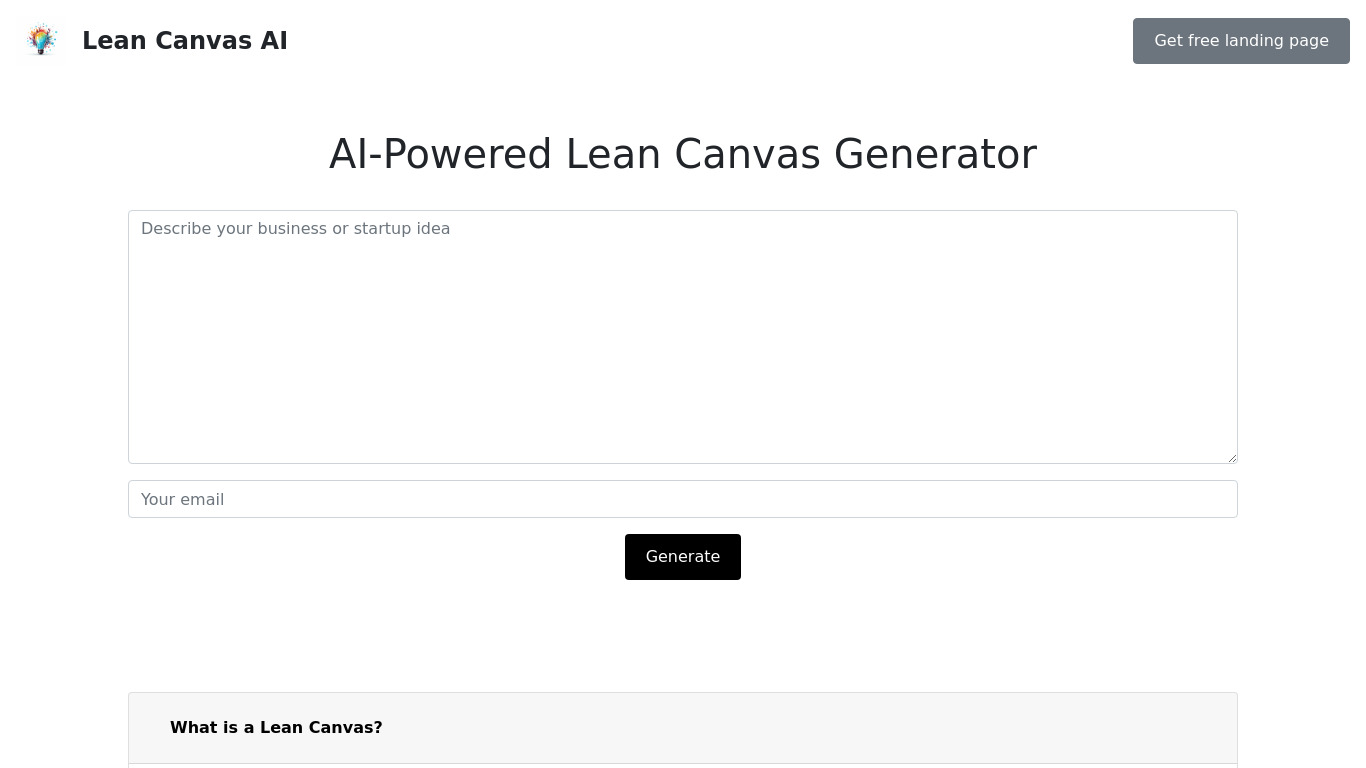
Task: Click the "Lean Canvas AI" header text
Action: point(184,41)
